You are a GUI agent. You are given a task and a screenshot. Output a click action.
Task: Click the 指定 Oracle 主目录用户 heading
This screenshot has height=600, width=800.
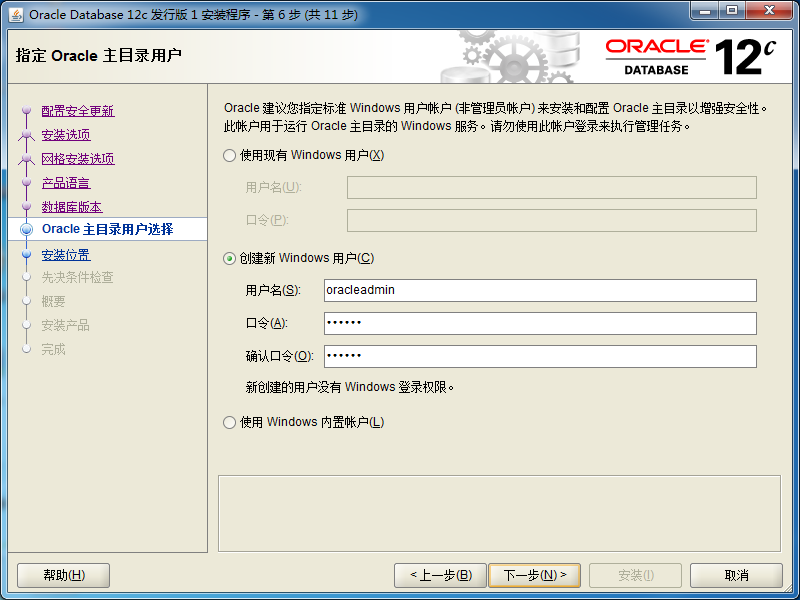coord(98,55)
